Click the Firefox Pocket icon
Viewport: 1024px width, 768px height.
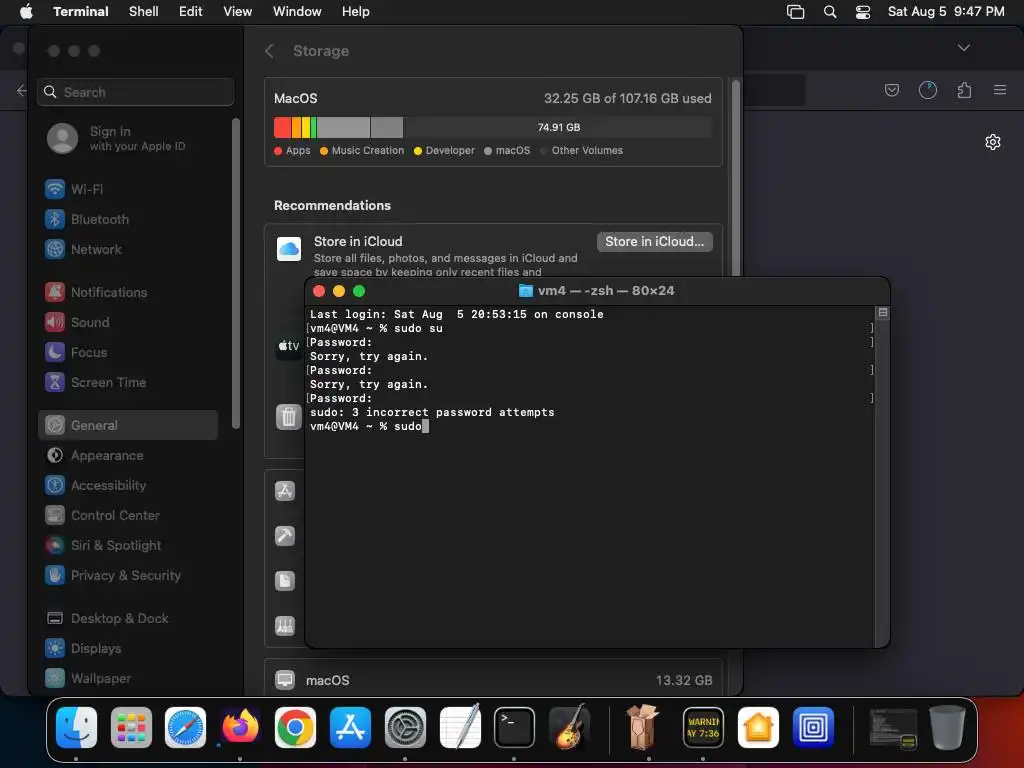pos(891,90)
